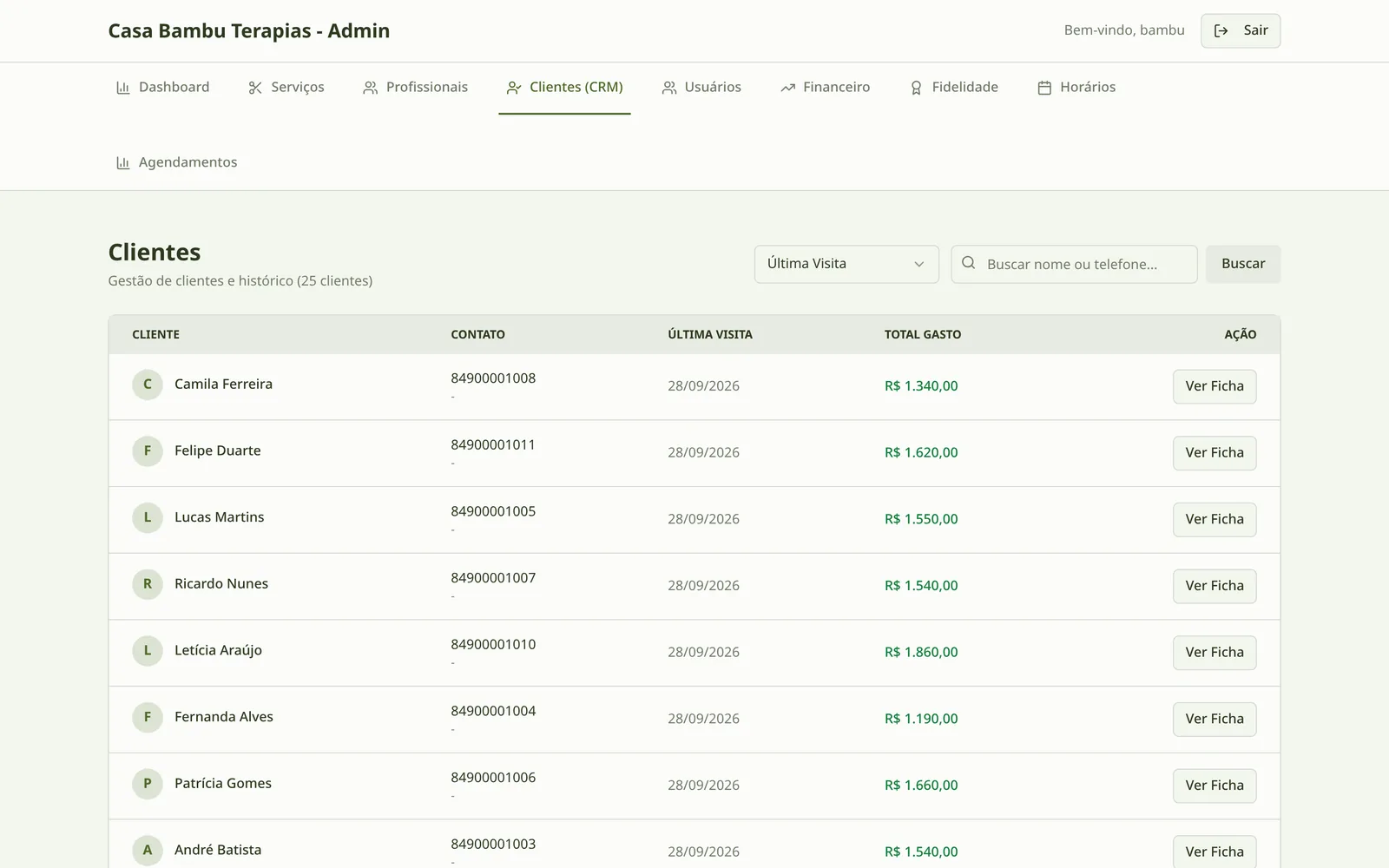Click the R$ 1.620,00 amount
The width and height of the screenshot is (1389, 868).
(x=921, y=452)
